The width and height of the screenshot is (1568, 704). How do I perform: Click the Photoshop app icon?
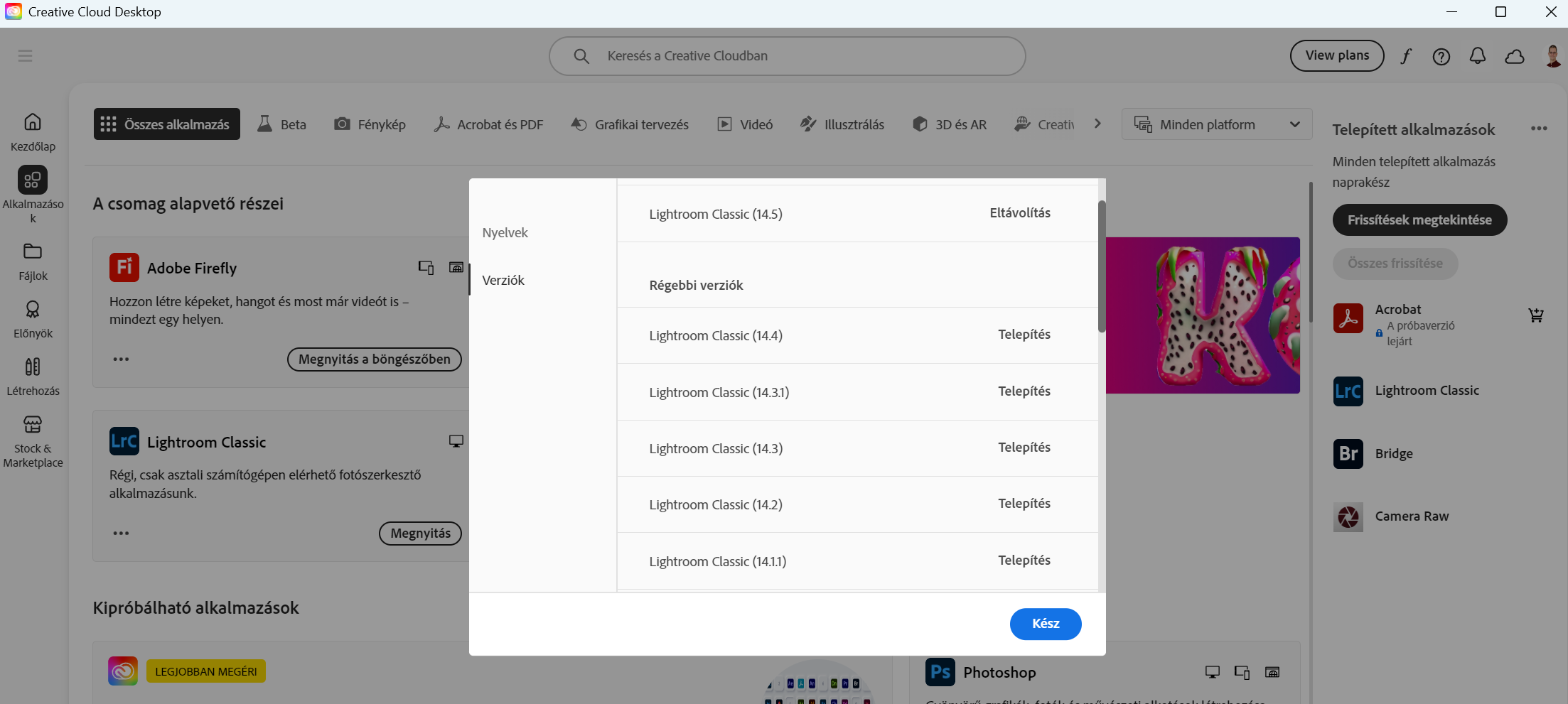(x=940, y=672)
